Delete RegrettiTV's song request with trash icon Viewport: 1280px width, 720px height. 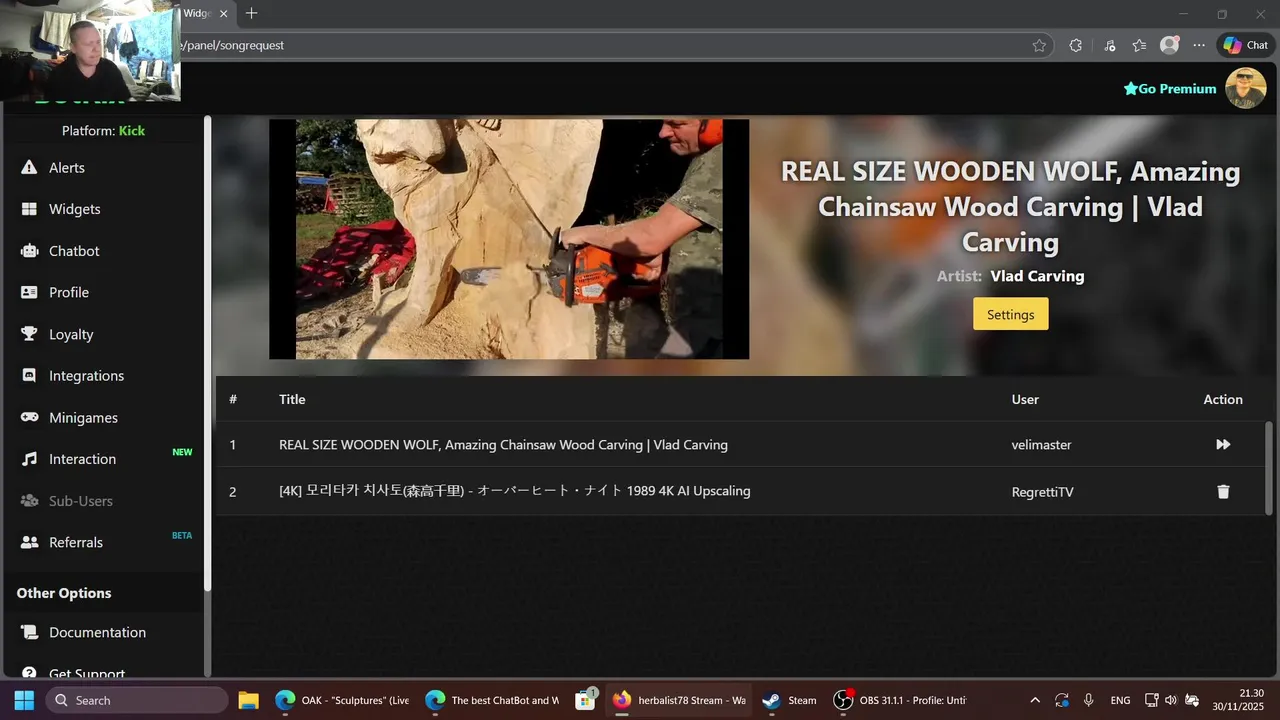[x=1223, y=491]
